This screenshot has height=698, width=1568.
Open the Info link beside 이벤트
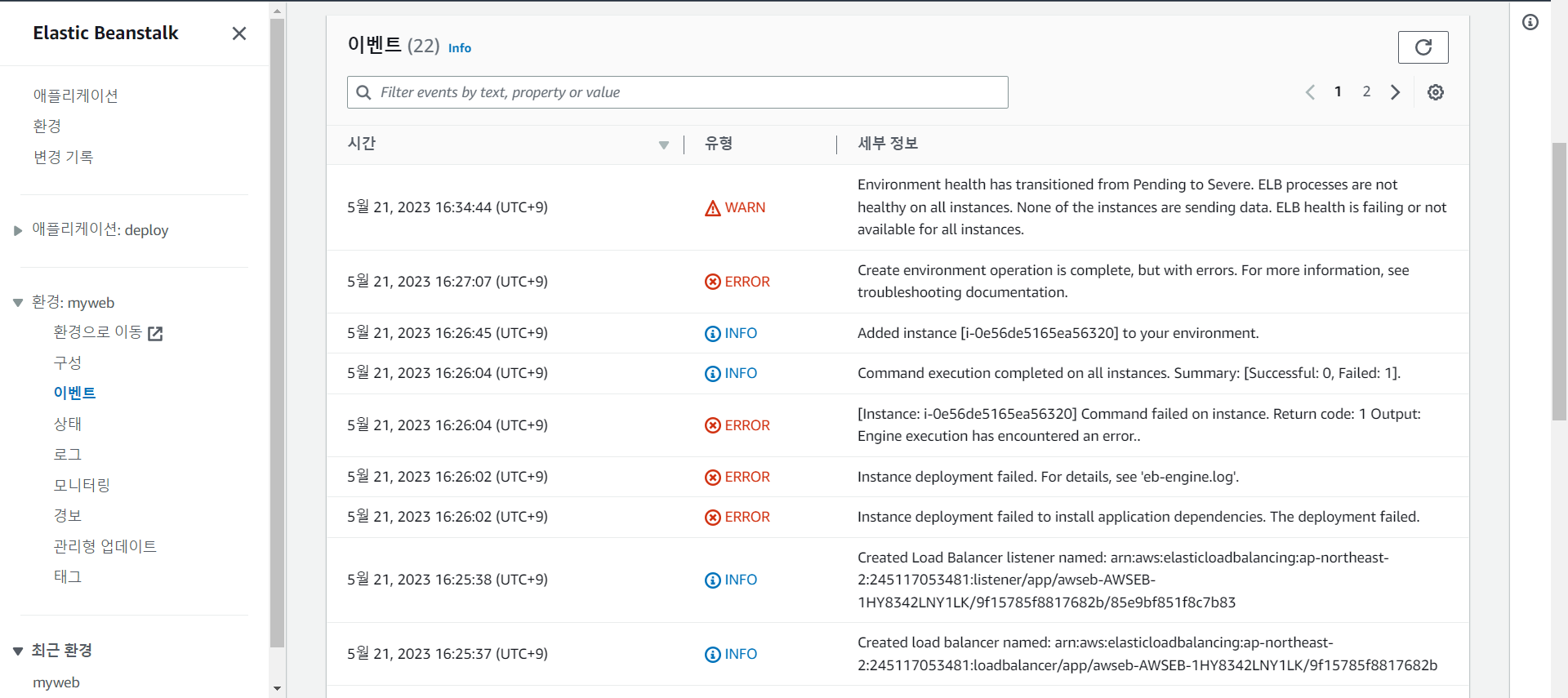pos(460,48)
